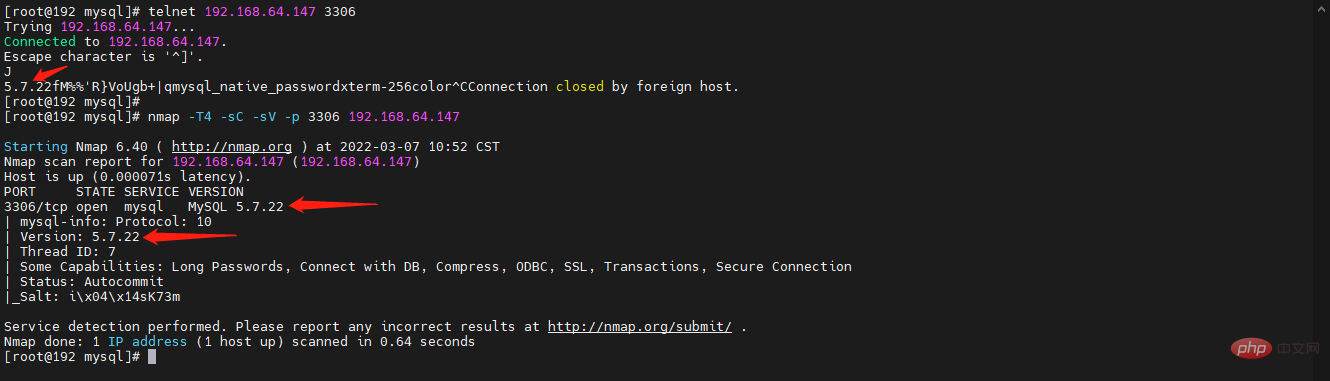This screenshot has height=381, width=1330.
Task: Click the 'Some Capabilities' line
Action: pyautogui.click(x=428, y=267)
